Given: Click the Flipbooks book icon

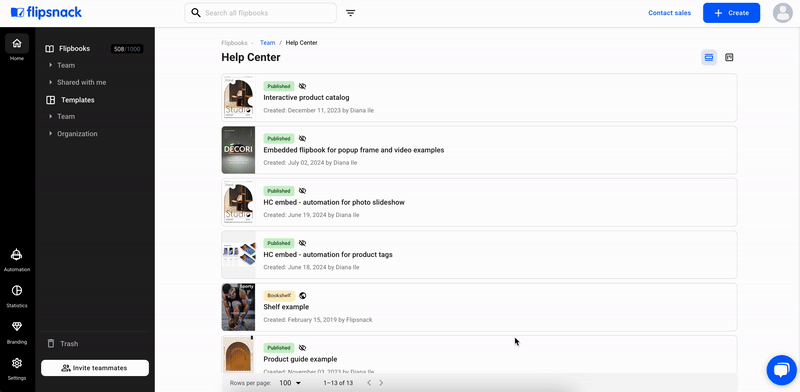Looking at the screenshot, I should coord(49,49).
